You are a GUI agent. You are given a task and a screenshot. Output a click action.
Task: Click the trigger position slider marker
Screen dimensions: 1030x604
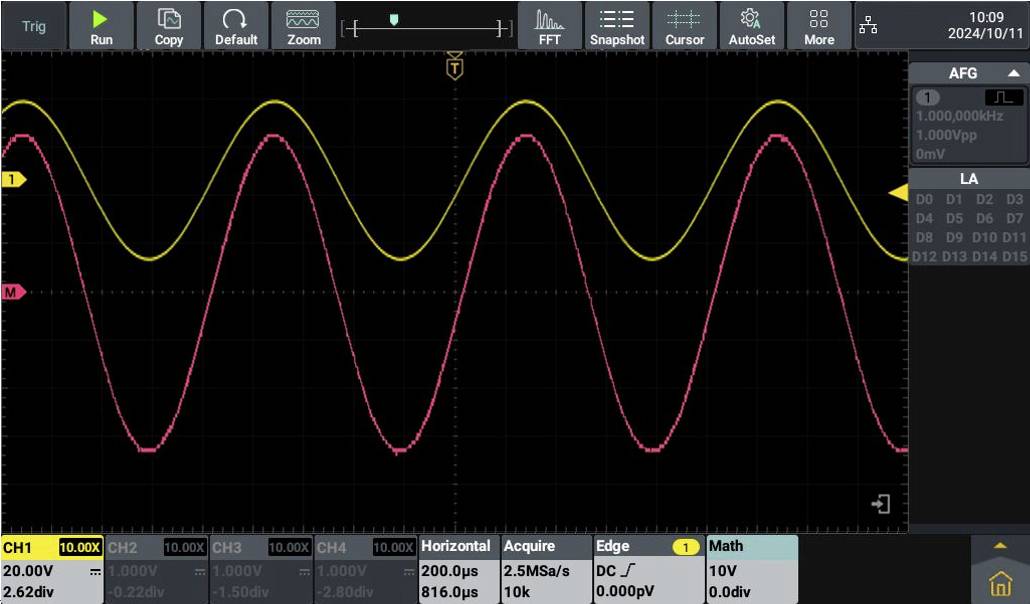tap(394, 17)
